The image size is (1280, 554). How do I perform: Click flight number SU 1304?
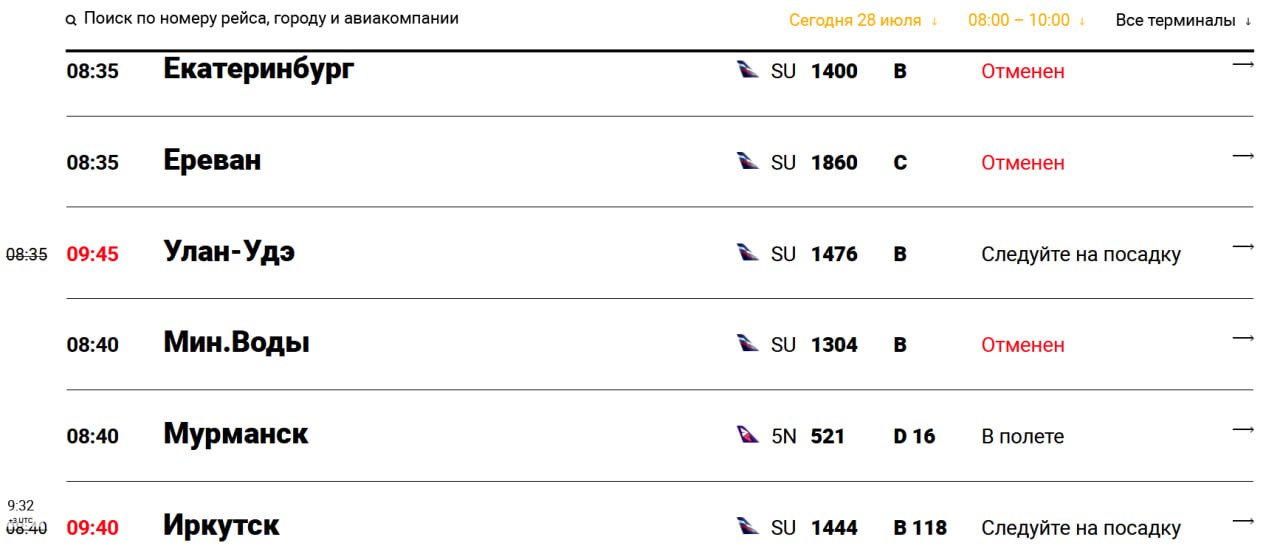(x=814, y=345)
